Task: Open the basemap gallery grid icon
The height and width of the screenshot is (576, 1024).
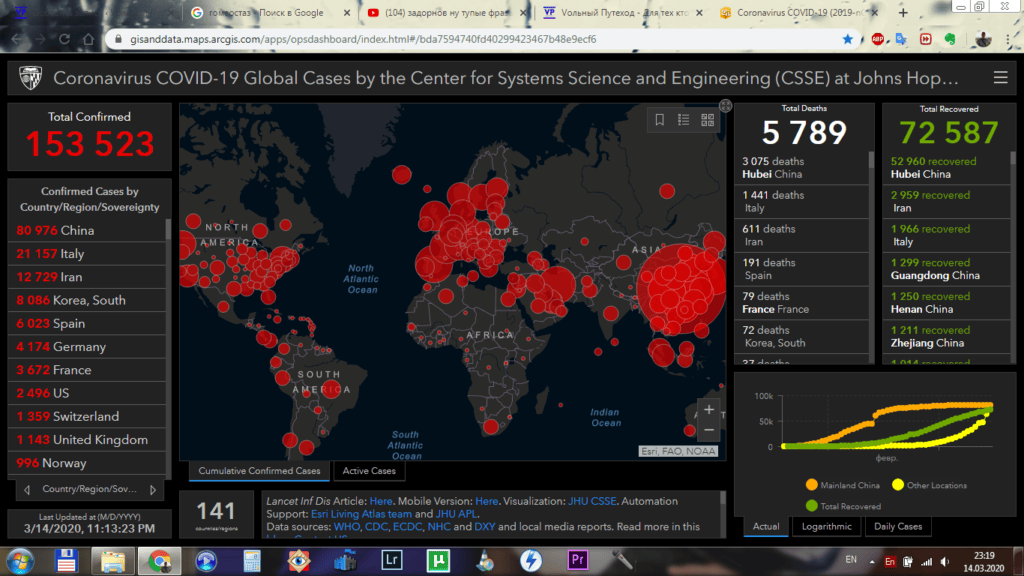Action: pyautogui.click(x=707, y=120)
